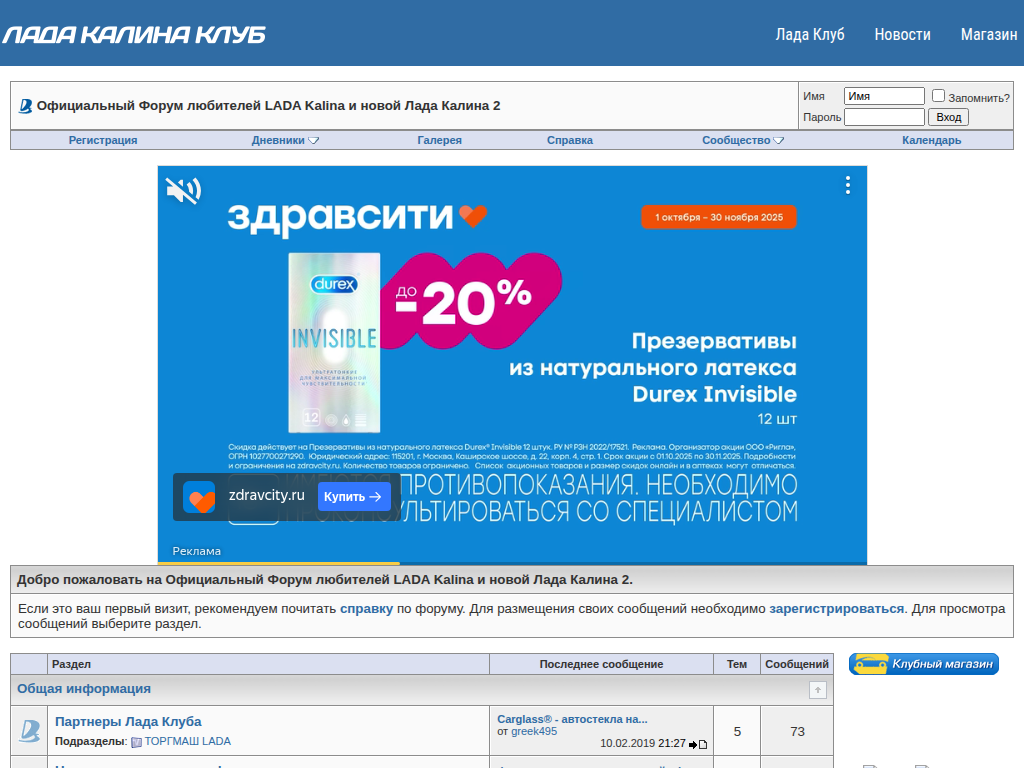
Task: Click the ad video progress bar
Action: point(512,562)
